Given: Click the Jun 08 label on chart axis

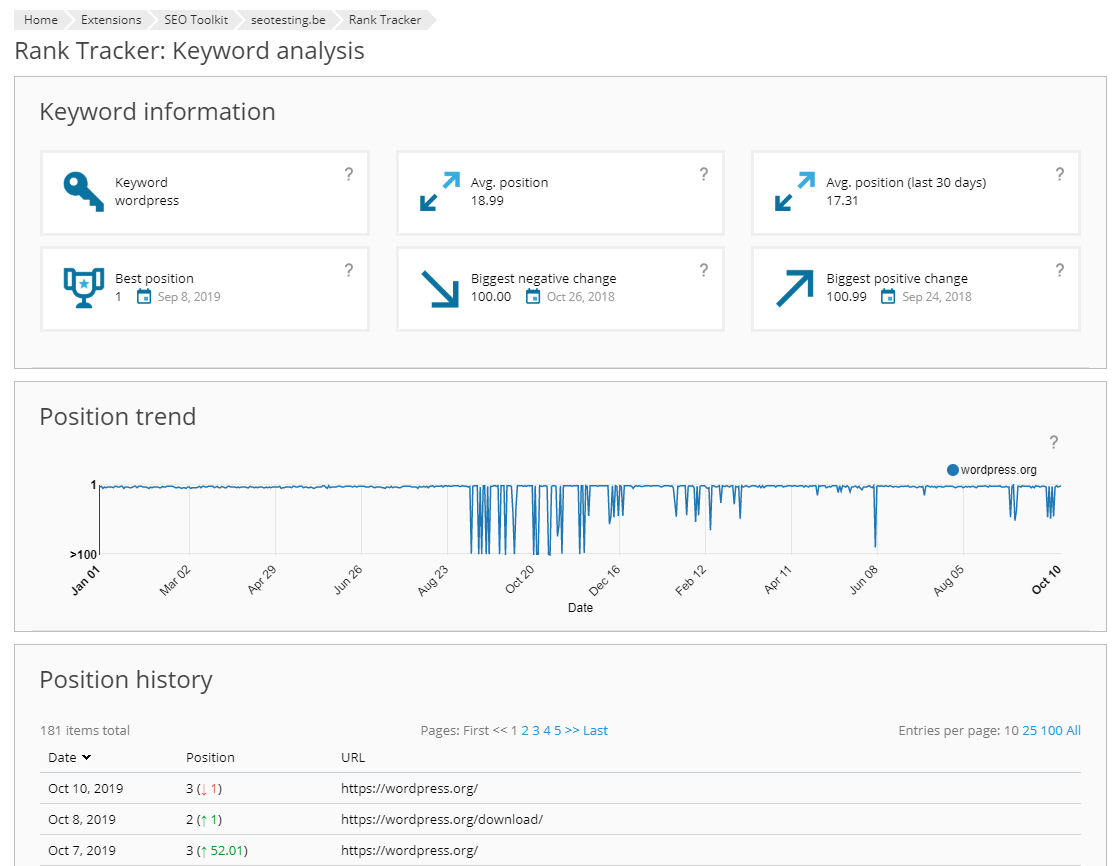Looking at the screenshot, I should 864,580.
